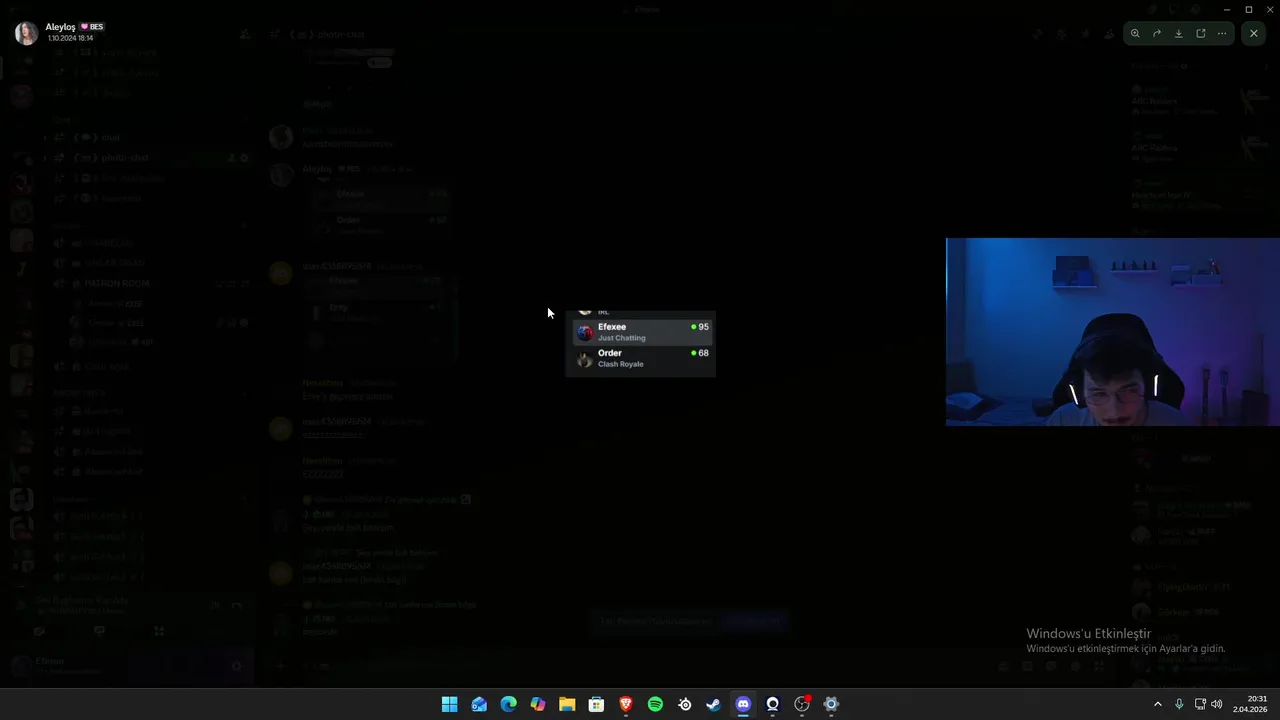Click the enlarged Efexee stream list image

tap(640, 343)
